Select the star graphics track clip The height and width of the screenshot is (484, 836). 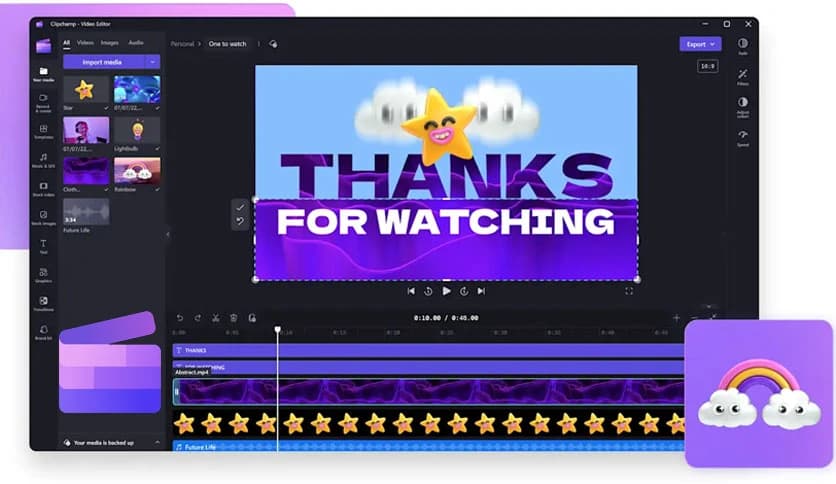point(428,424)
